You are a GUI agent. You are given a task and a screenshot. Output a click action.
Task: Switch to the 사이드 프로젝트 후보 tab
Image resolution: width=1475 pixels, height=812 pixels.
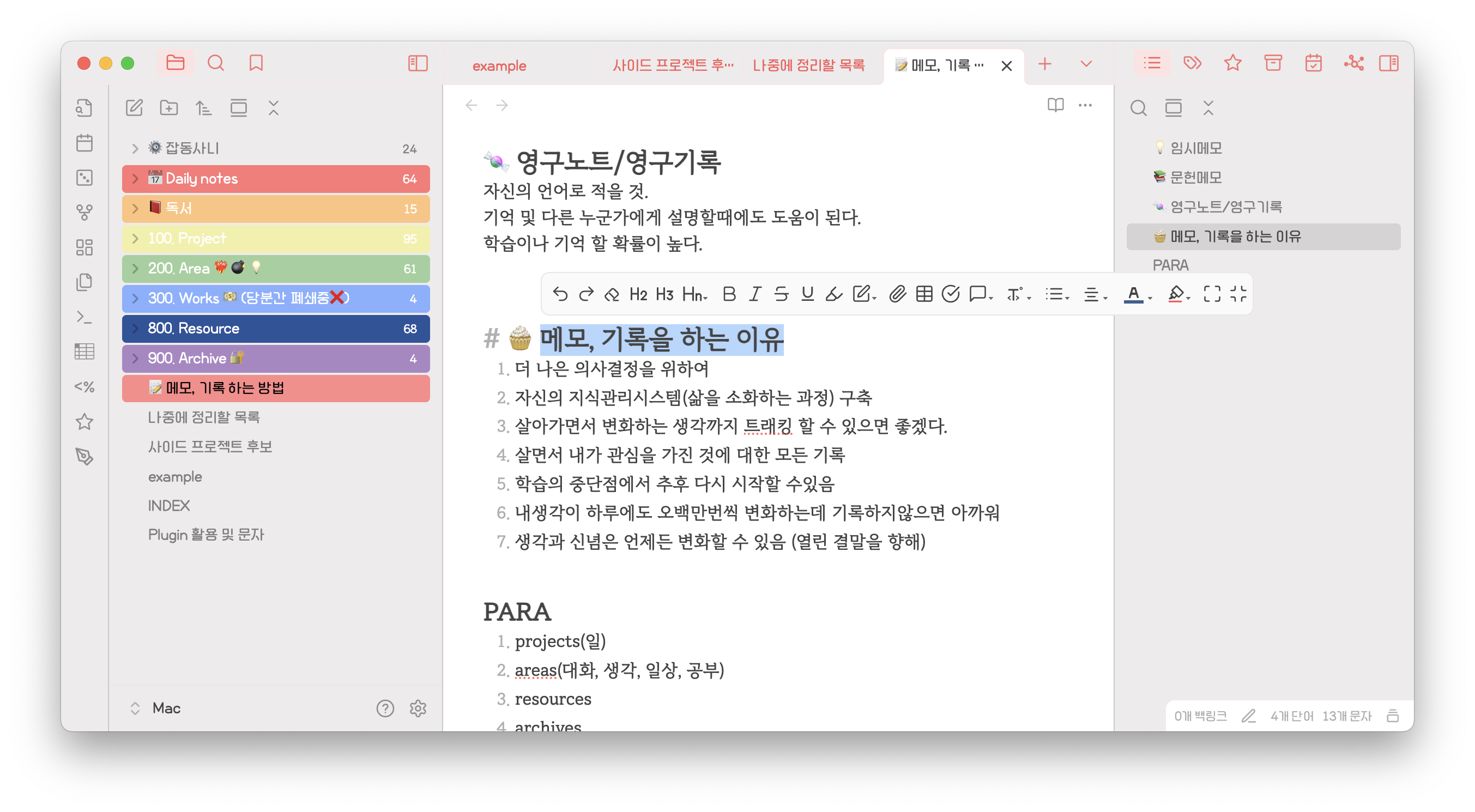(672, 65)
